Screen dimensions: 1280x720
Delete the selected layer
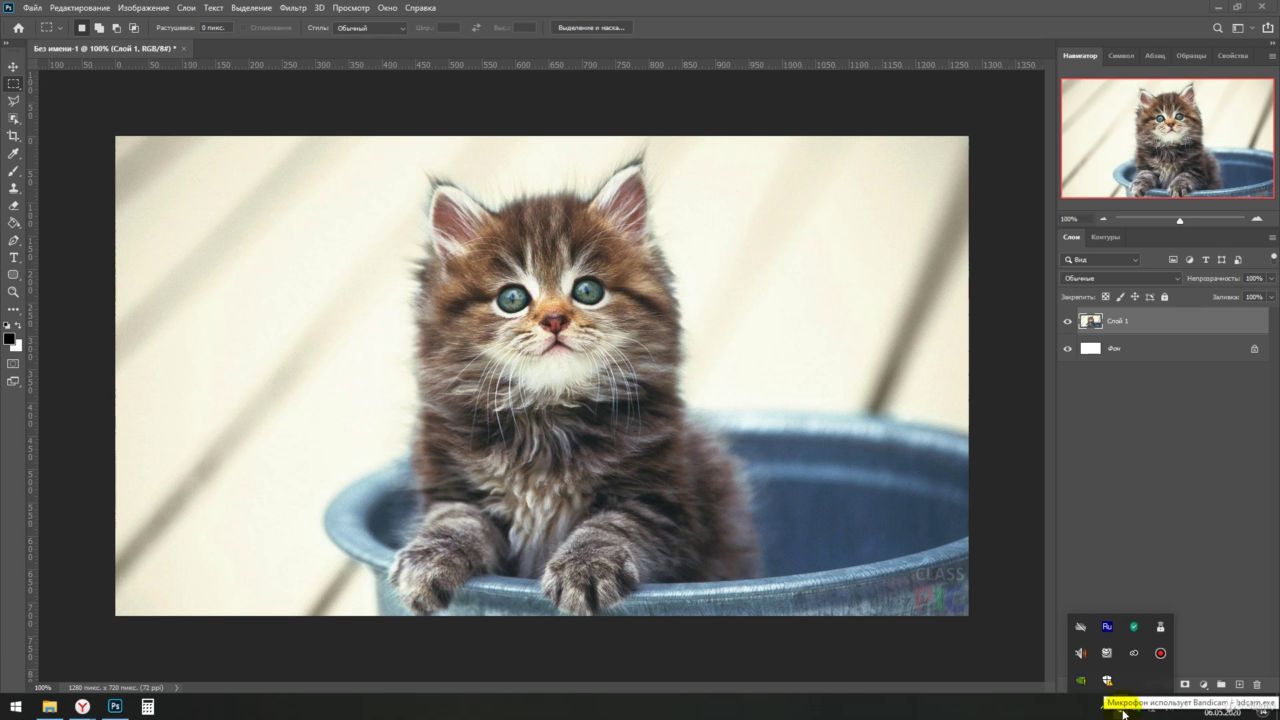pyautogui.click(x=1257, y=685)
